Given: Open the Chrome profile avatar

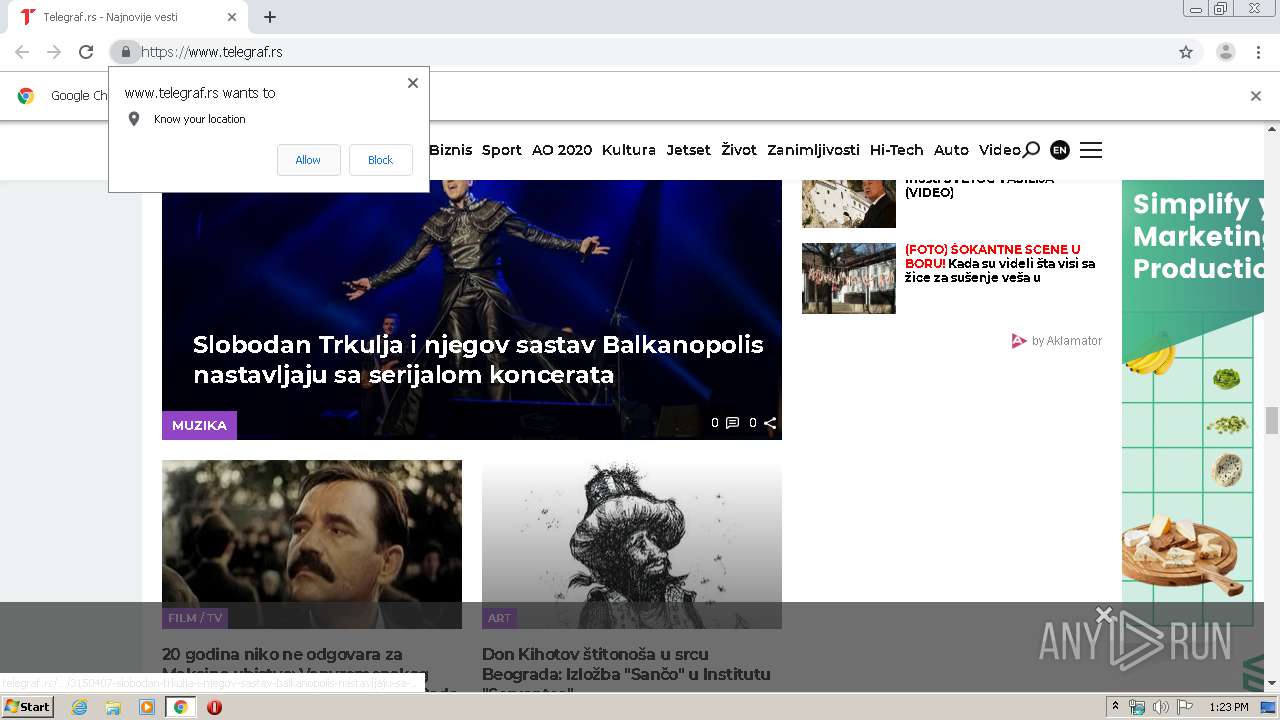Looking at the screenshot, I should pos(1225,52).
